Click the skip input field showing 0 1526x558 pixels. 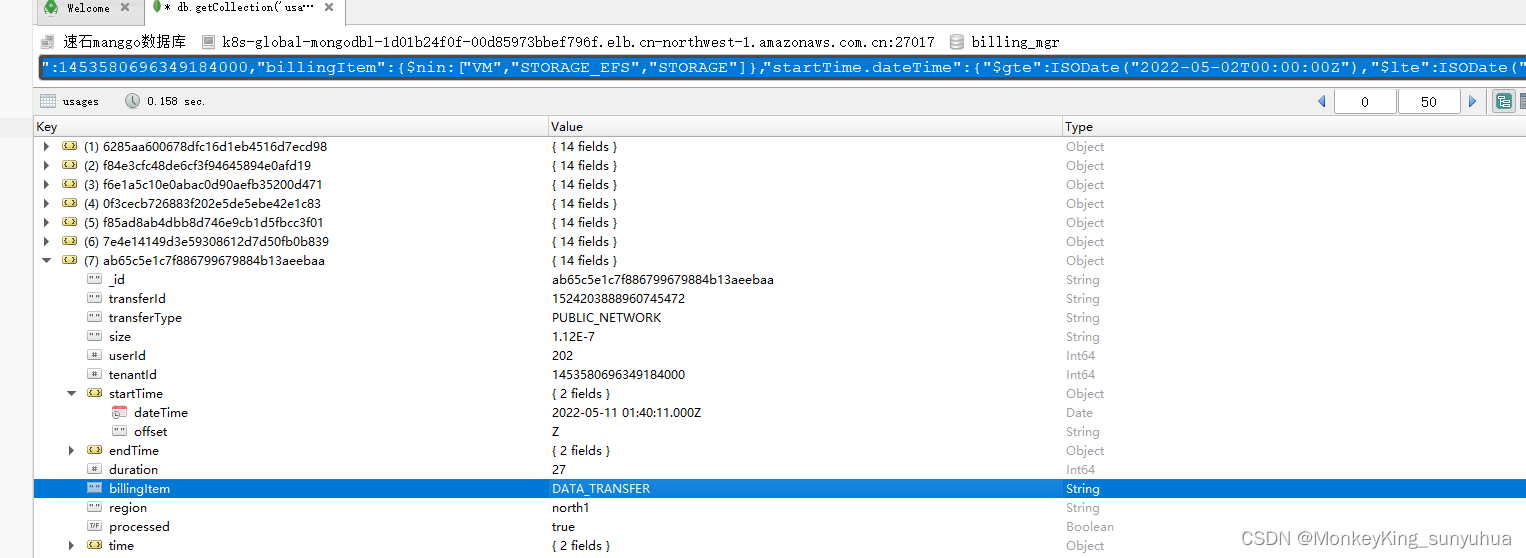pyautogui.click(x=1365, y=101)
